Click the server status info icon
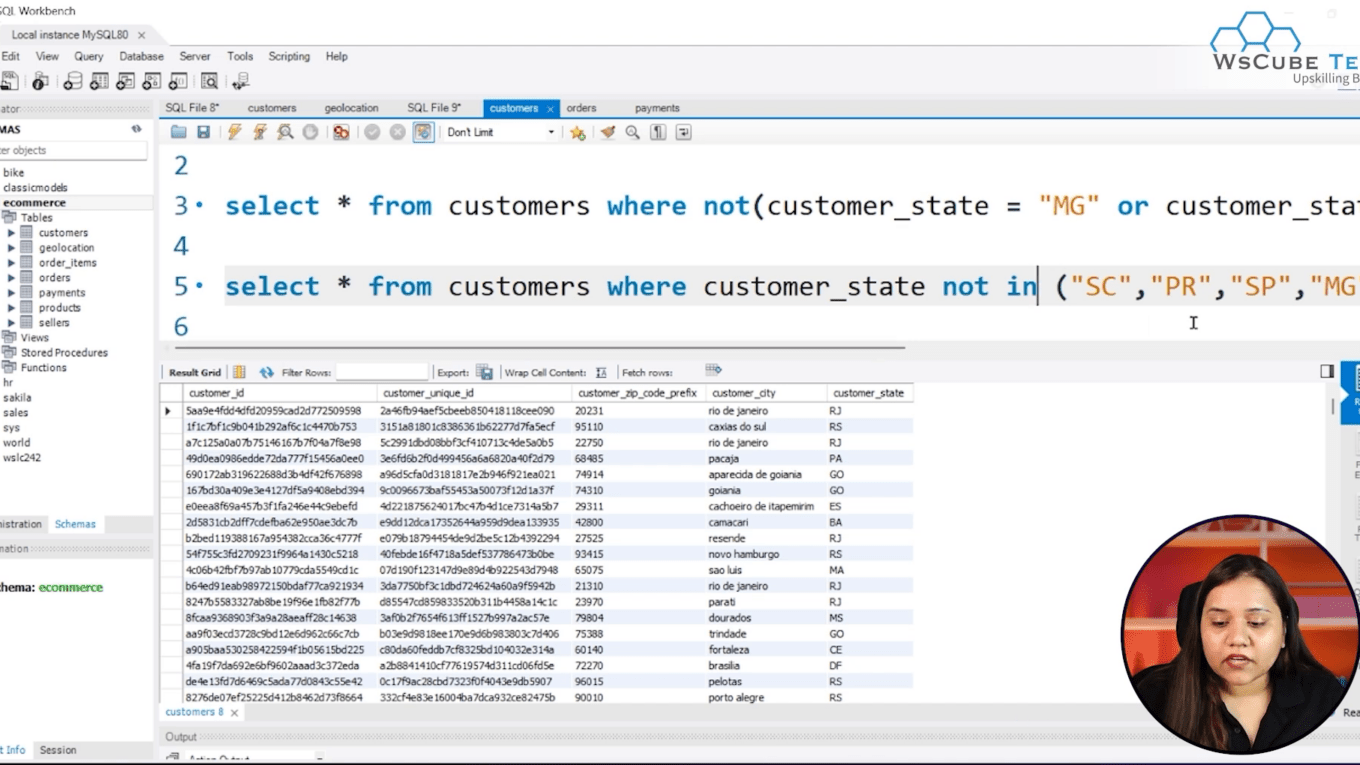This screenshot has height=765, width=1360. [40, 82]
